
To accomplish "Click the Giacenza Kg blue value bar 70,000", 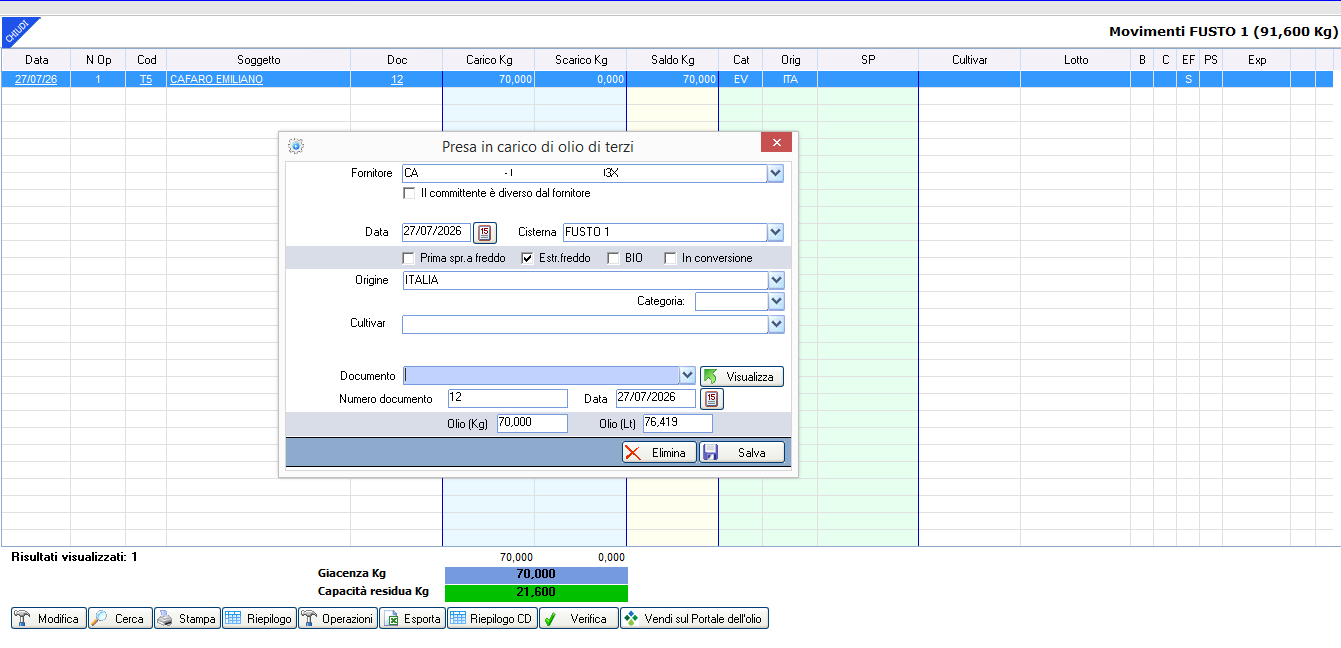I will (536, 574).
